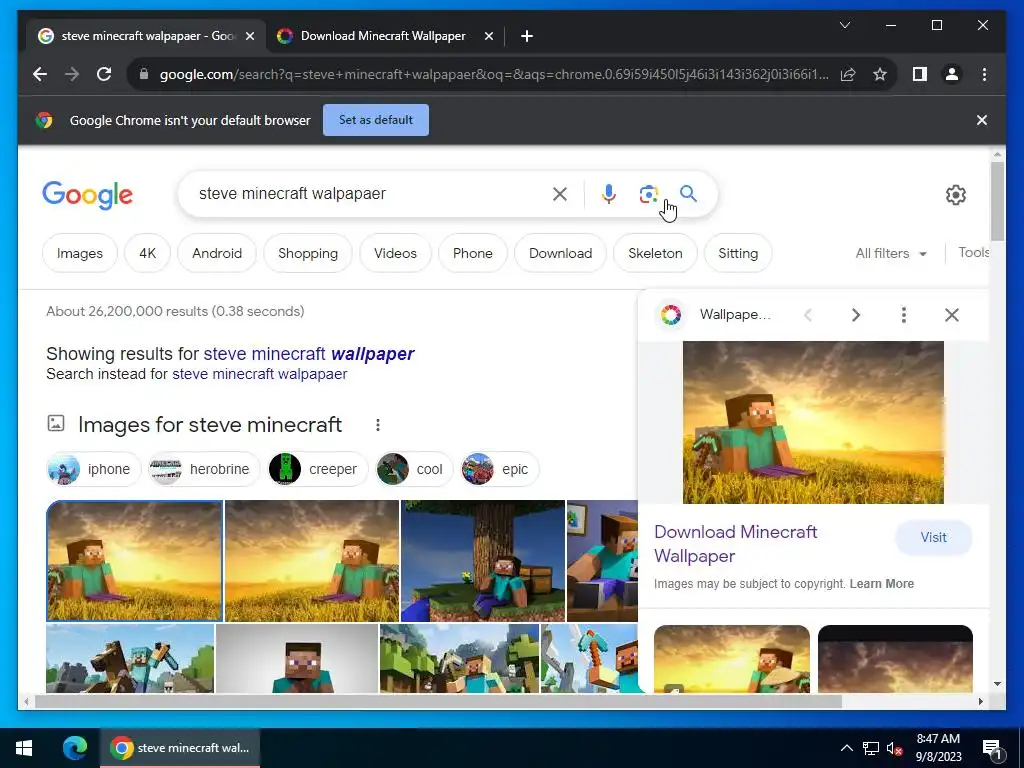Share this page from address bar
Viewport: 1024px width, 768px height.
(848, 74)
